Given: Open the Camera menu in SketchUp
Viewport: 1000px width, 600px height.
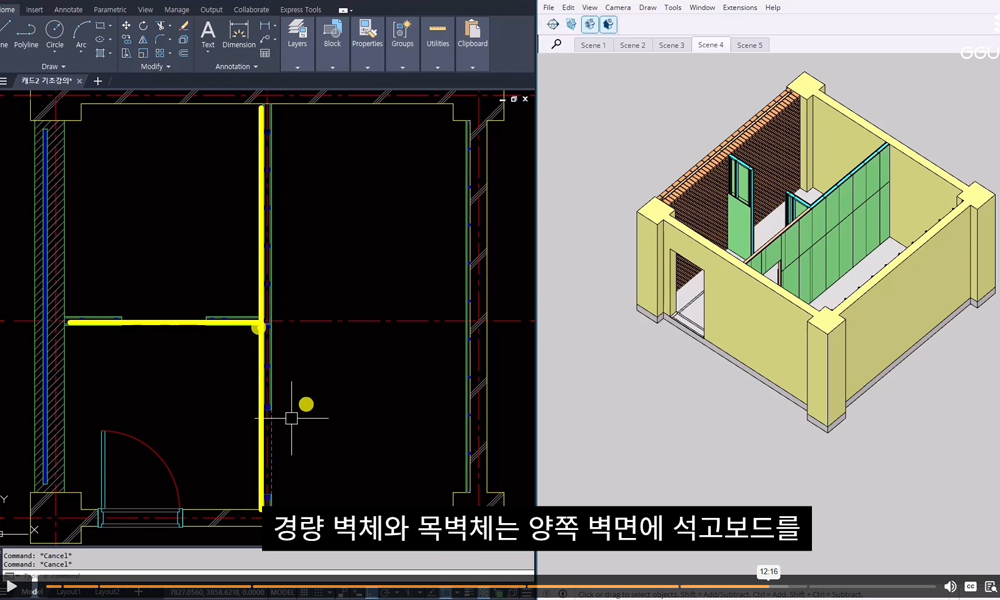Looking at the screenshot, I should tap(617, 8).
